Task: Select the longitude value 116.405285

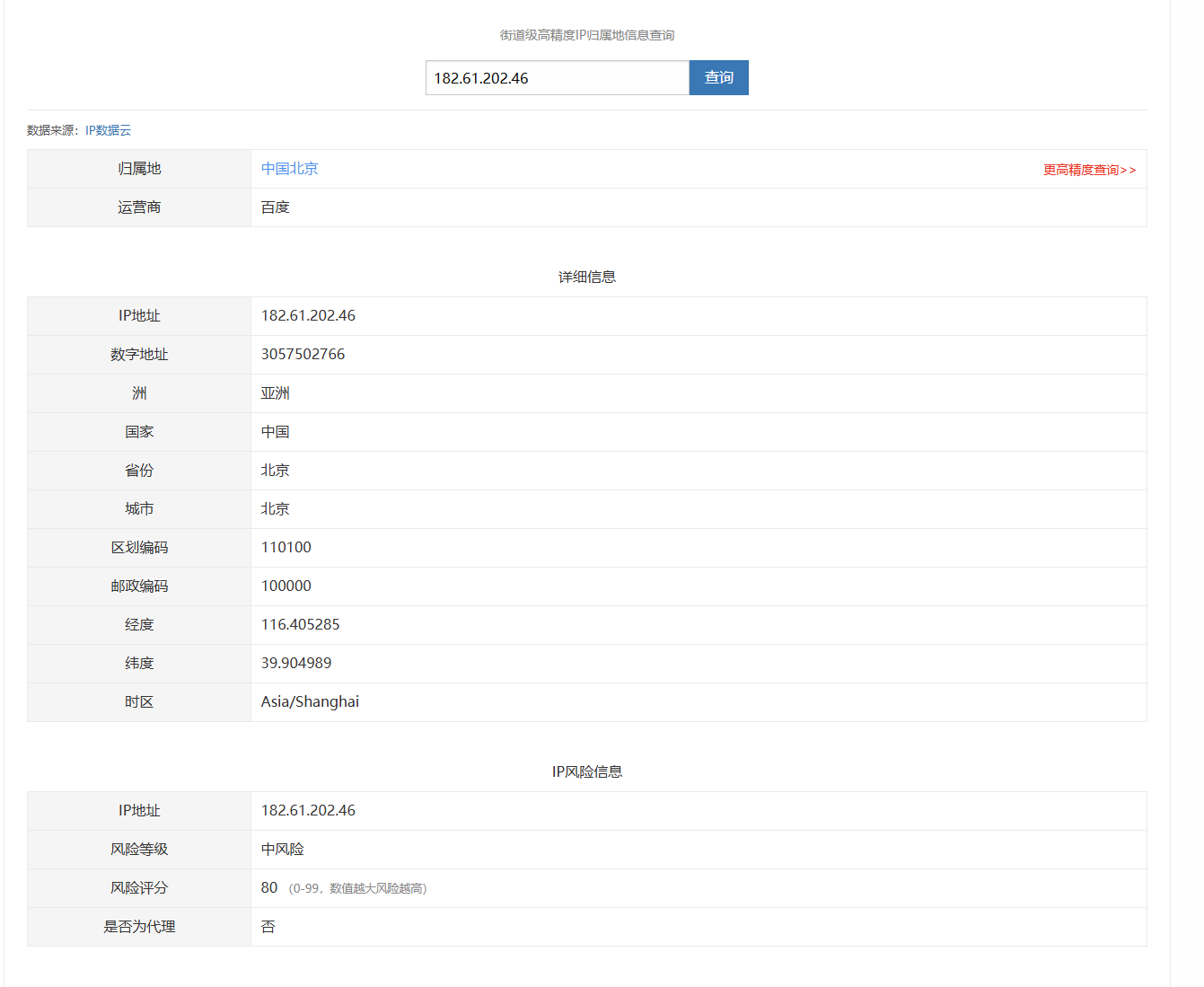Action: [x=301, y=625]
